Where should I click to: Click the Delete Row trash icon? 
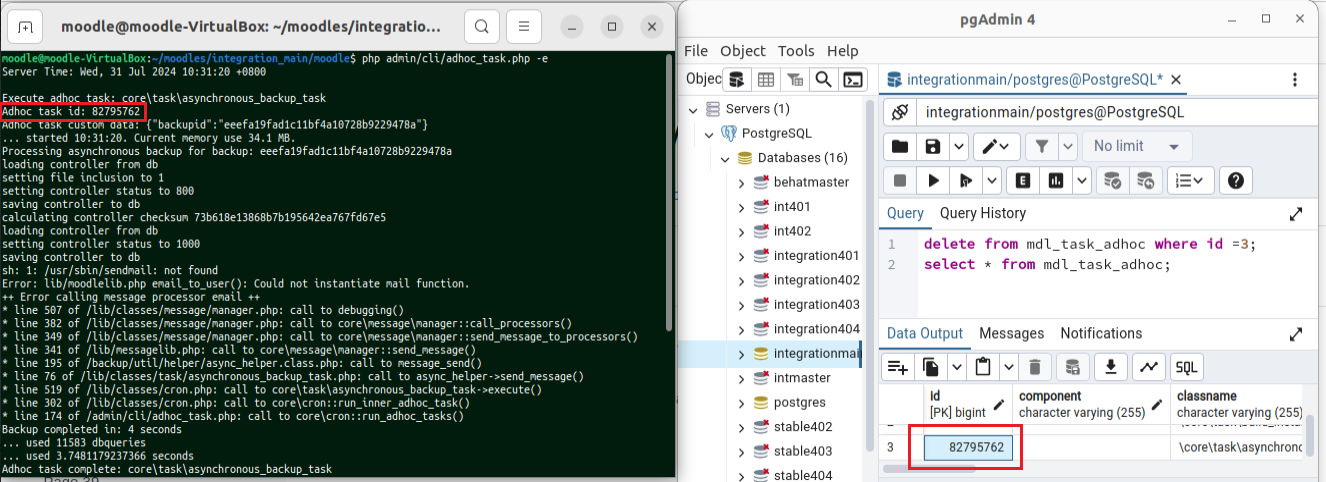pos(1035,367)
